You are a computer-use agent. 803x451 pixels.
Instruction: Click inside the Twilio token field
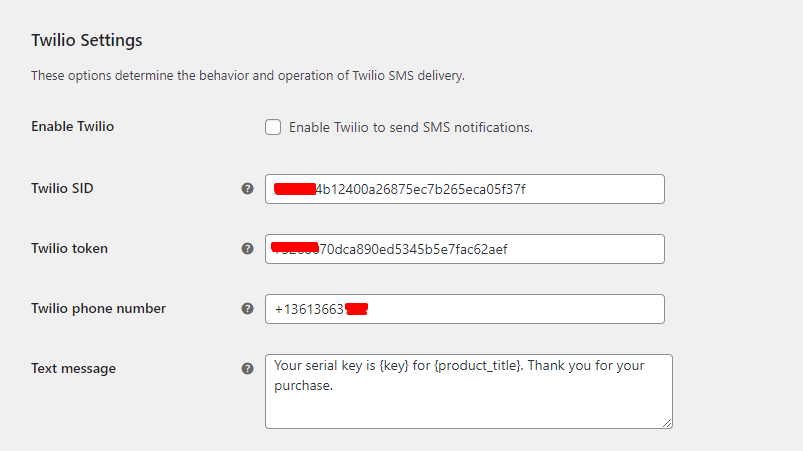click(x=464, y=249)
